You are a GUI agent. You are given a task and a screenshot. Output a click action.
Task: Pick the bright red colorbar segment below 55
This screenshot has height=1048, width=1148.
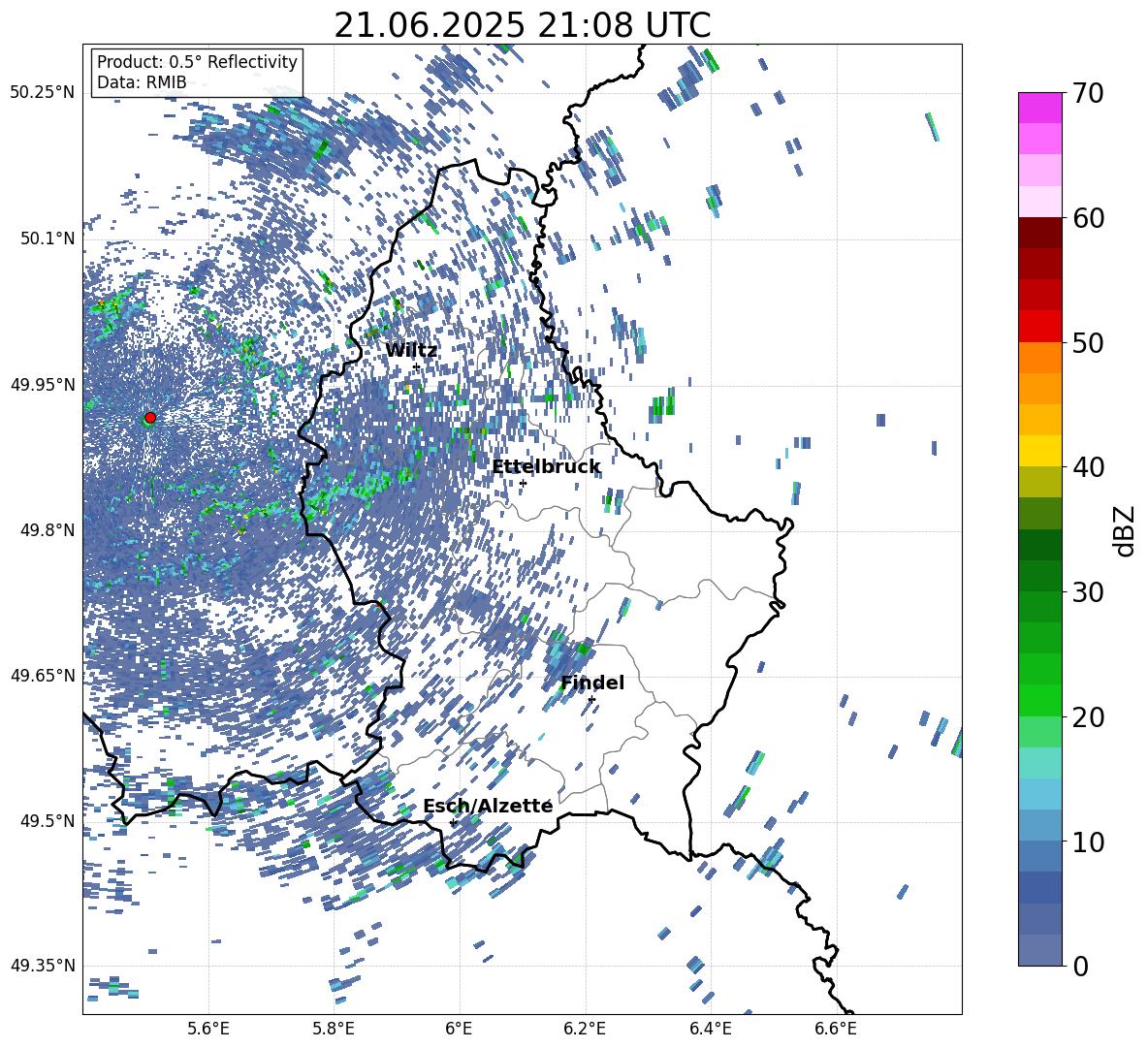coord(1039,327)
